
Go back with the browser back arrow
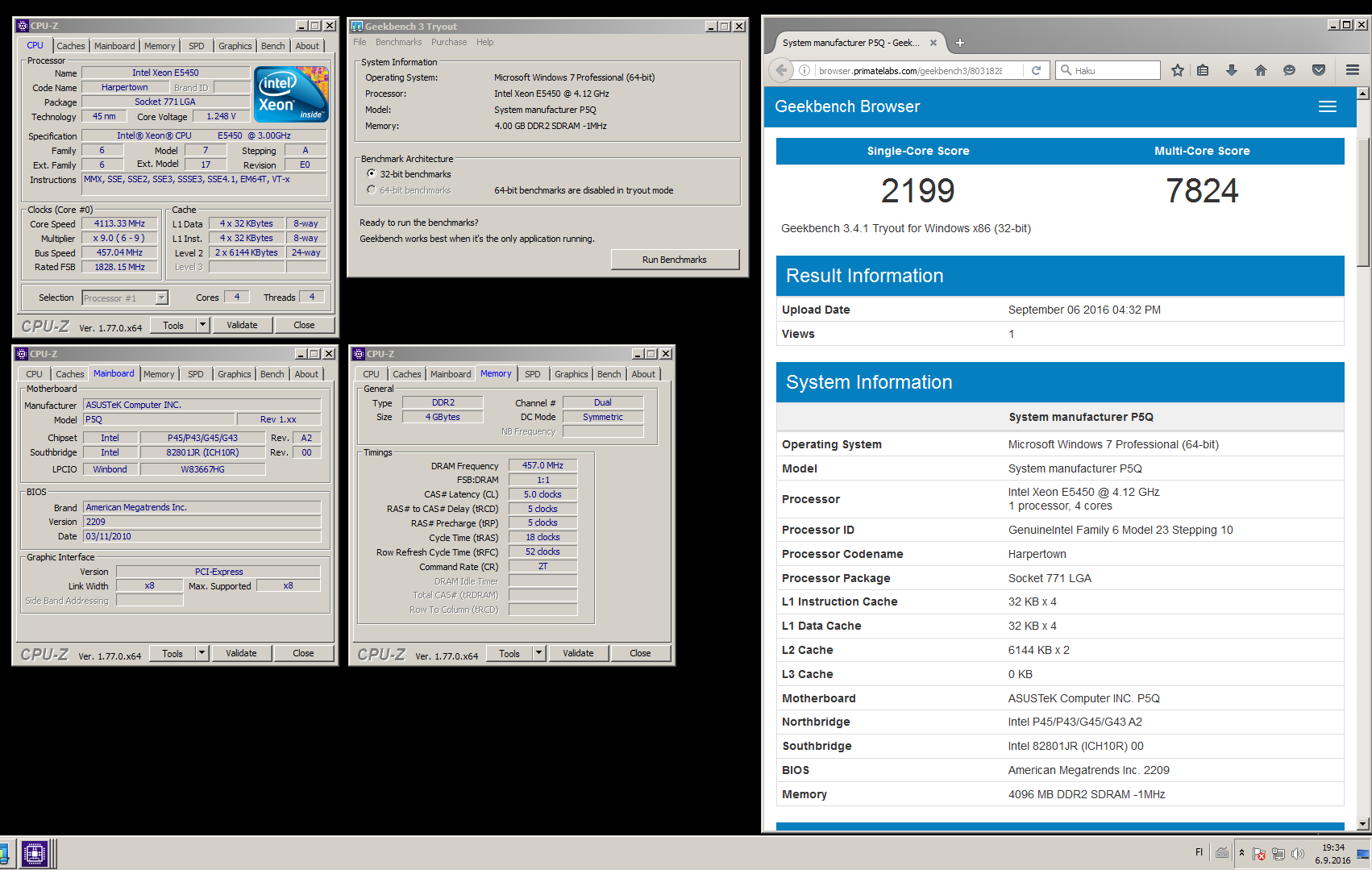(780, 70)
